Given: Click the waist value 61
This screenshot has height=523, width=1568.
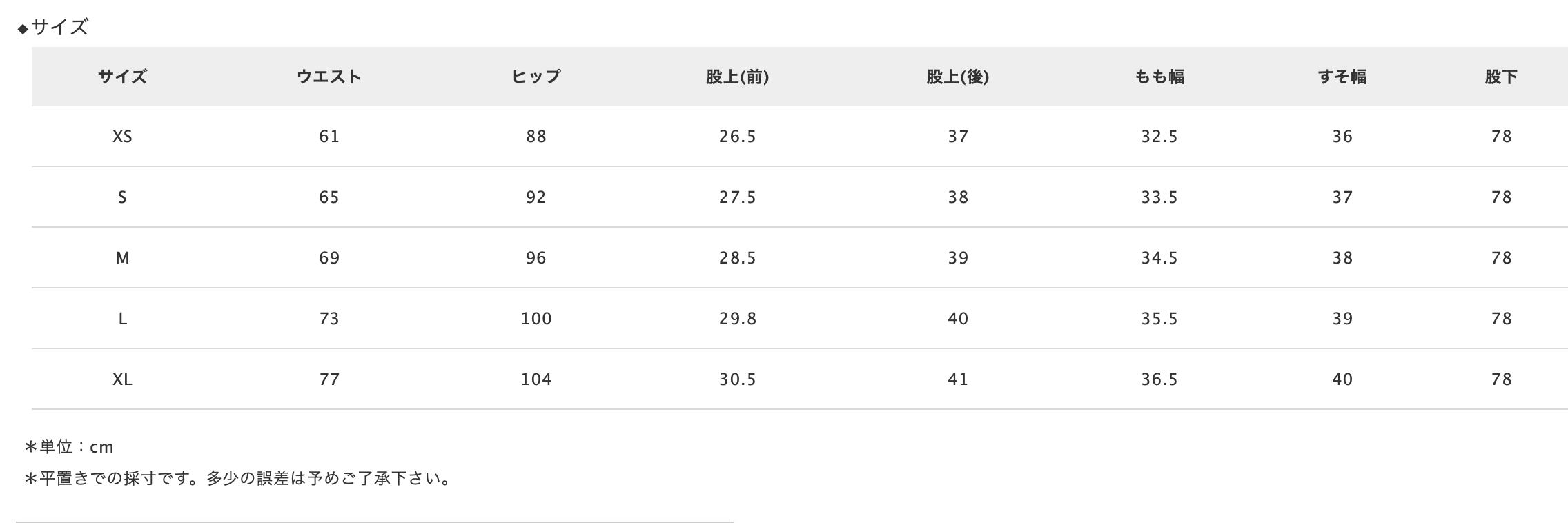Looking at the screenshot, I should pos(329,137).
